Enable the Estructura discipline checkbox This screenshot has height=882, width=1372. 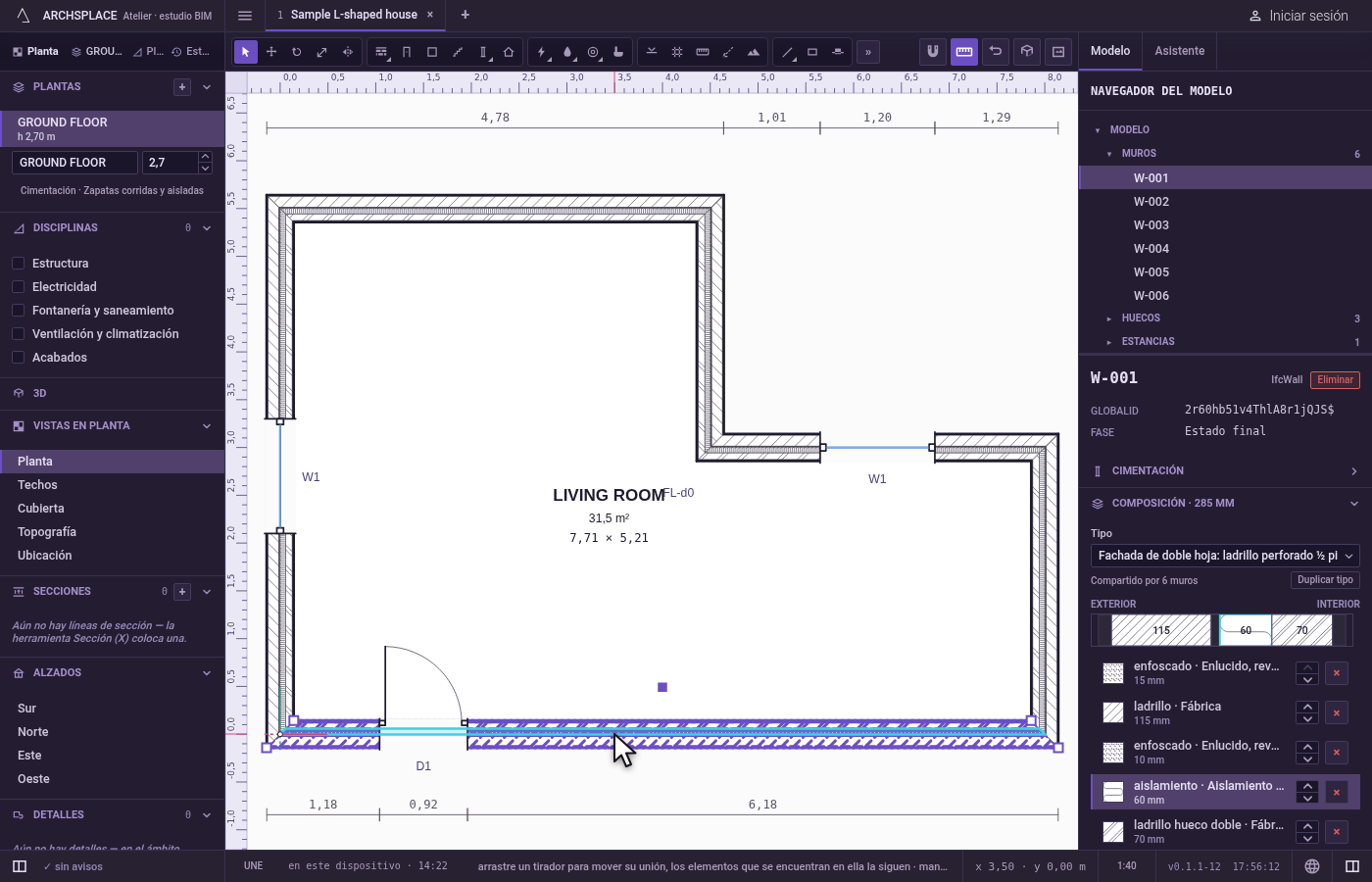[x=18, y=263]
